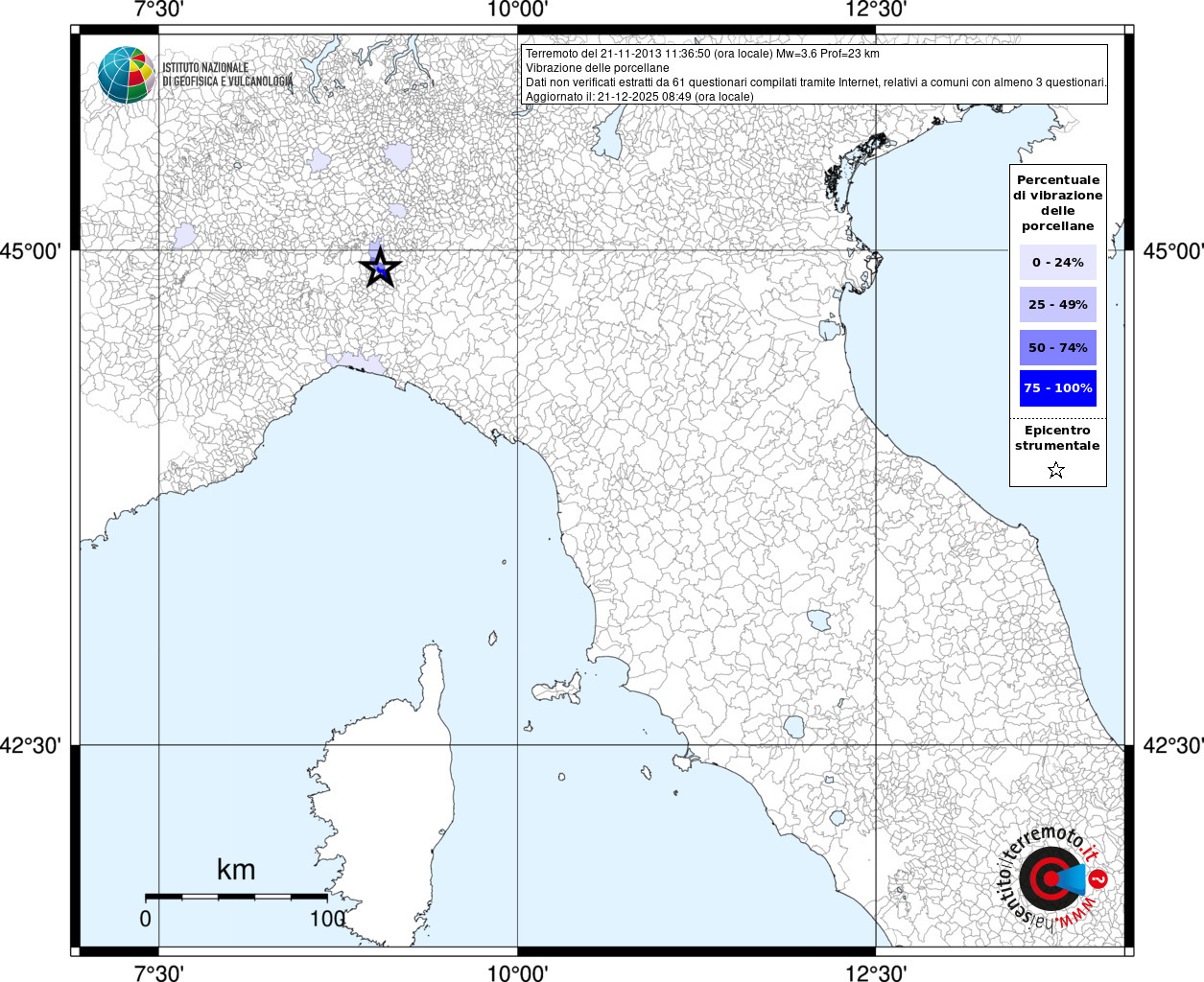Select the 25 - 49% legend swatch
1204x982 pixels.
(1058, 304)
